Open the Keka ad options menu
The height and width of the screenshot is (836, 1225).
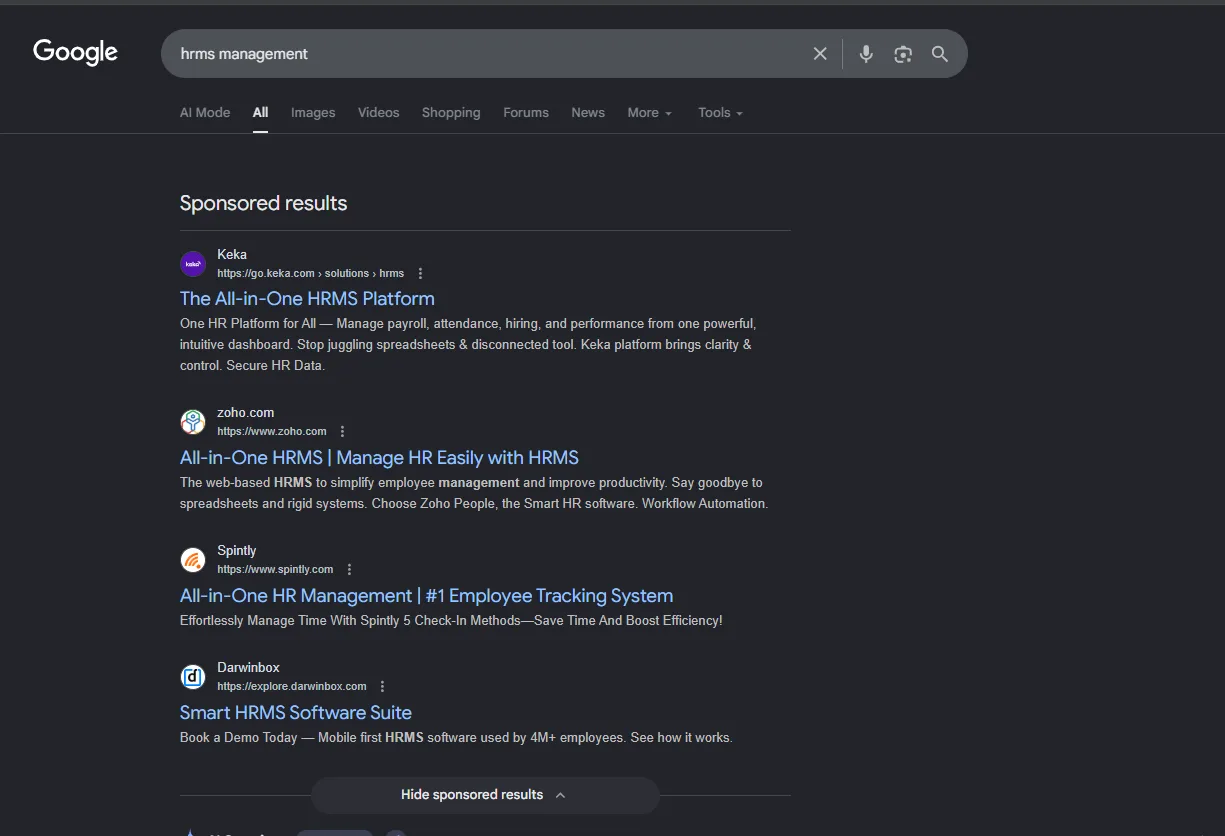(x=420, y=273)
